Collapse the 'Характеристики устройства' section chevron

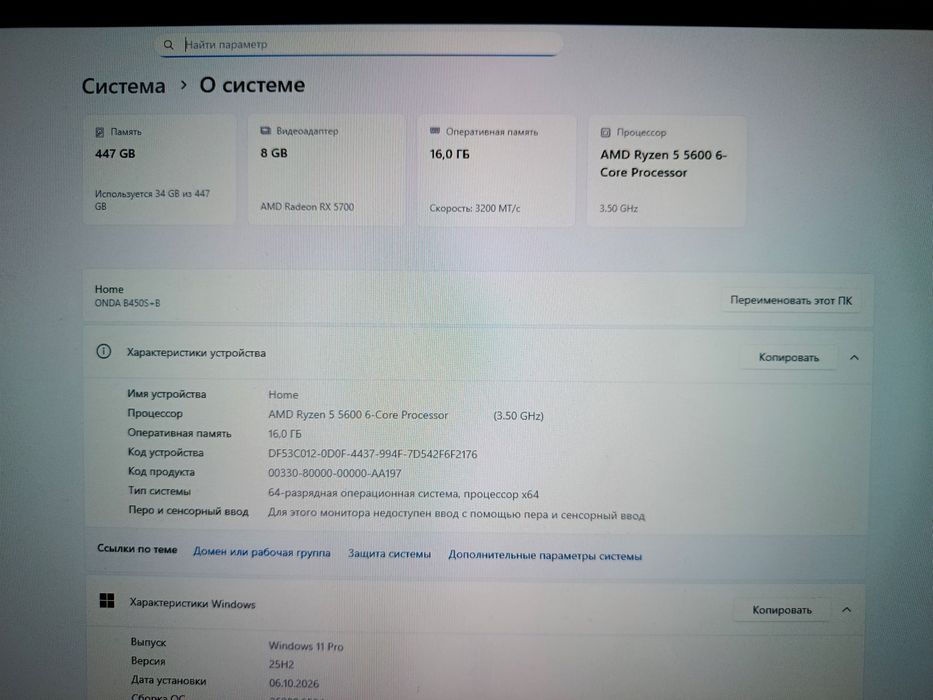click(854, 358)
